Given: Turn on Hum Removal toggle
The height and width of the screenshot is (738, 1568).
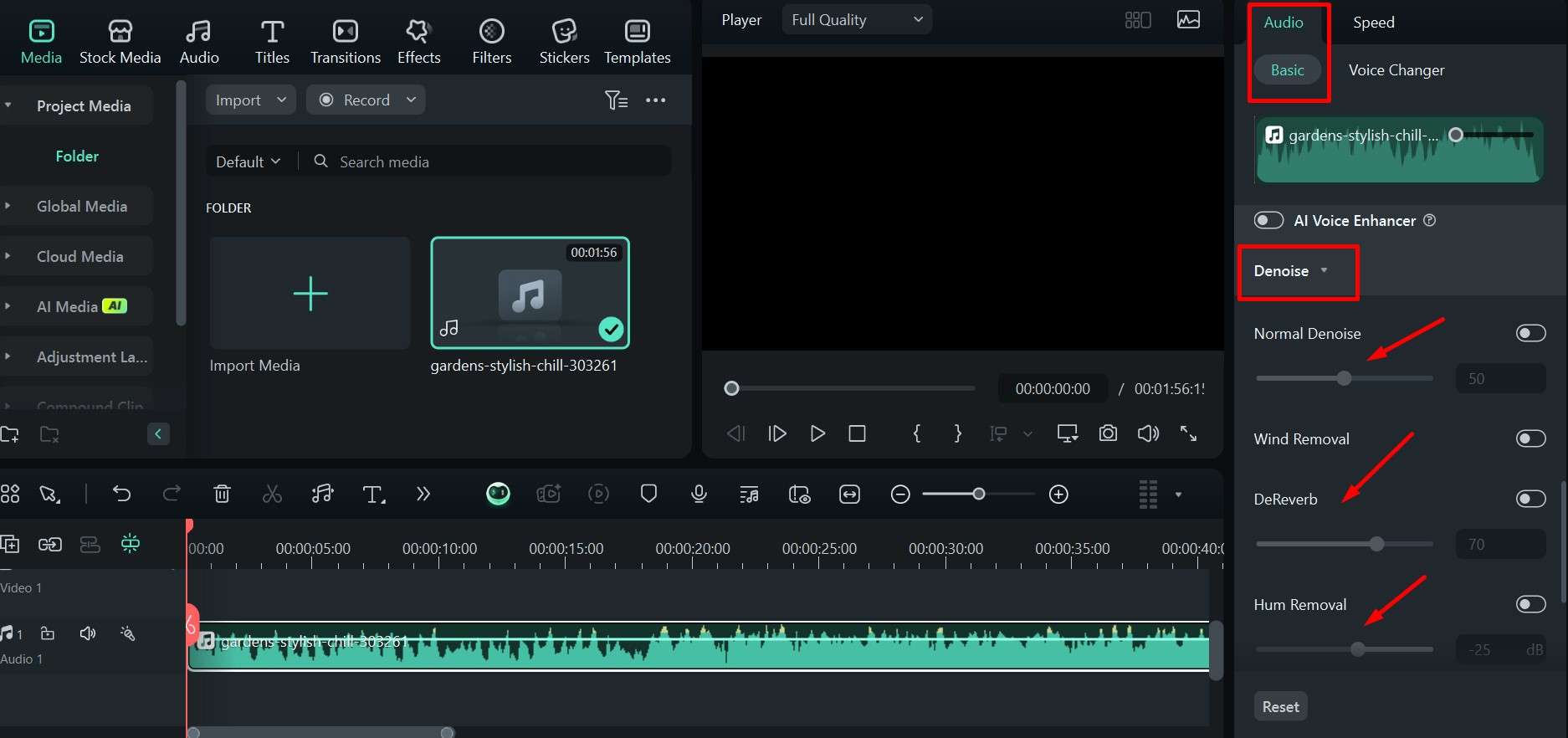Looking at the screenshot, I should pos(1530,604).
